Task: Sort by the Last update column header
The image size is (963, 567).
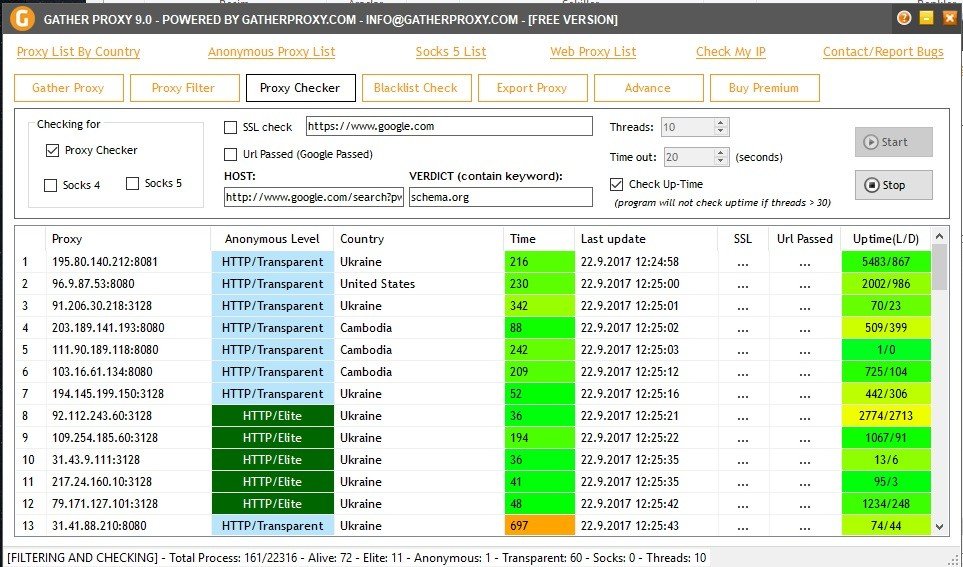Action: click(646, 239)
